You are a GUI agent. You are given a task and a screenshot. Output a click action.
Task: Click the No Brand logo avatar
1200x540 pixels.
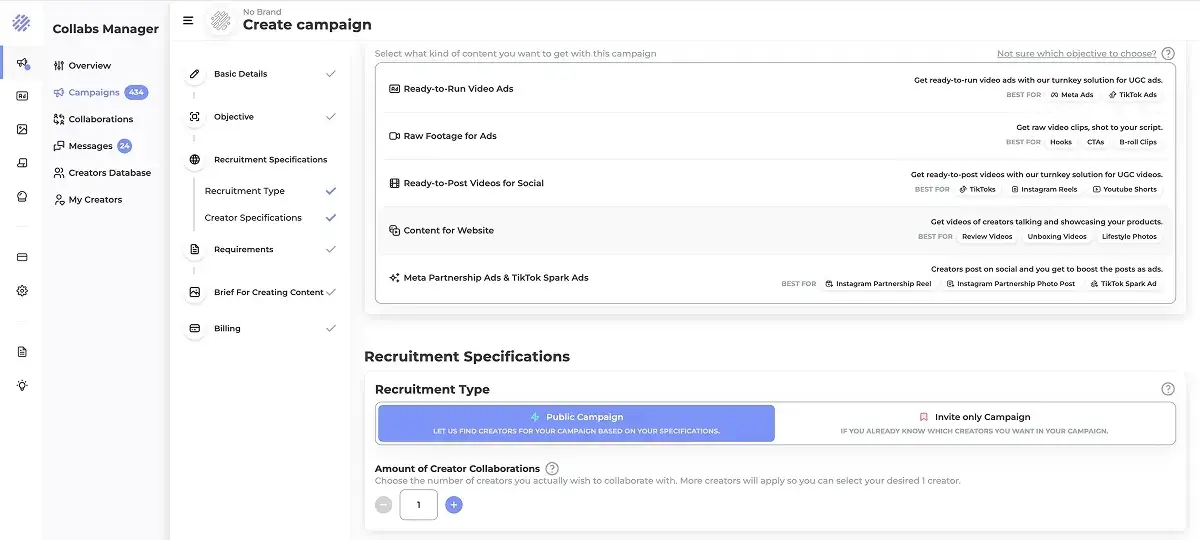click(x=220, y=20)
